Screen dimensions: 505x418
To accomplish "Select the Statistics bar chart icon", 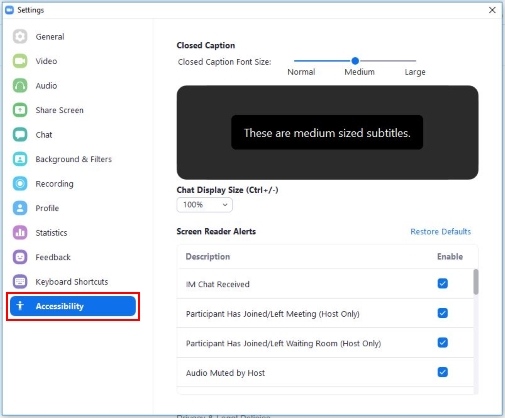I will pos(20,233).
